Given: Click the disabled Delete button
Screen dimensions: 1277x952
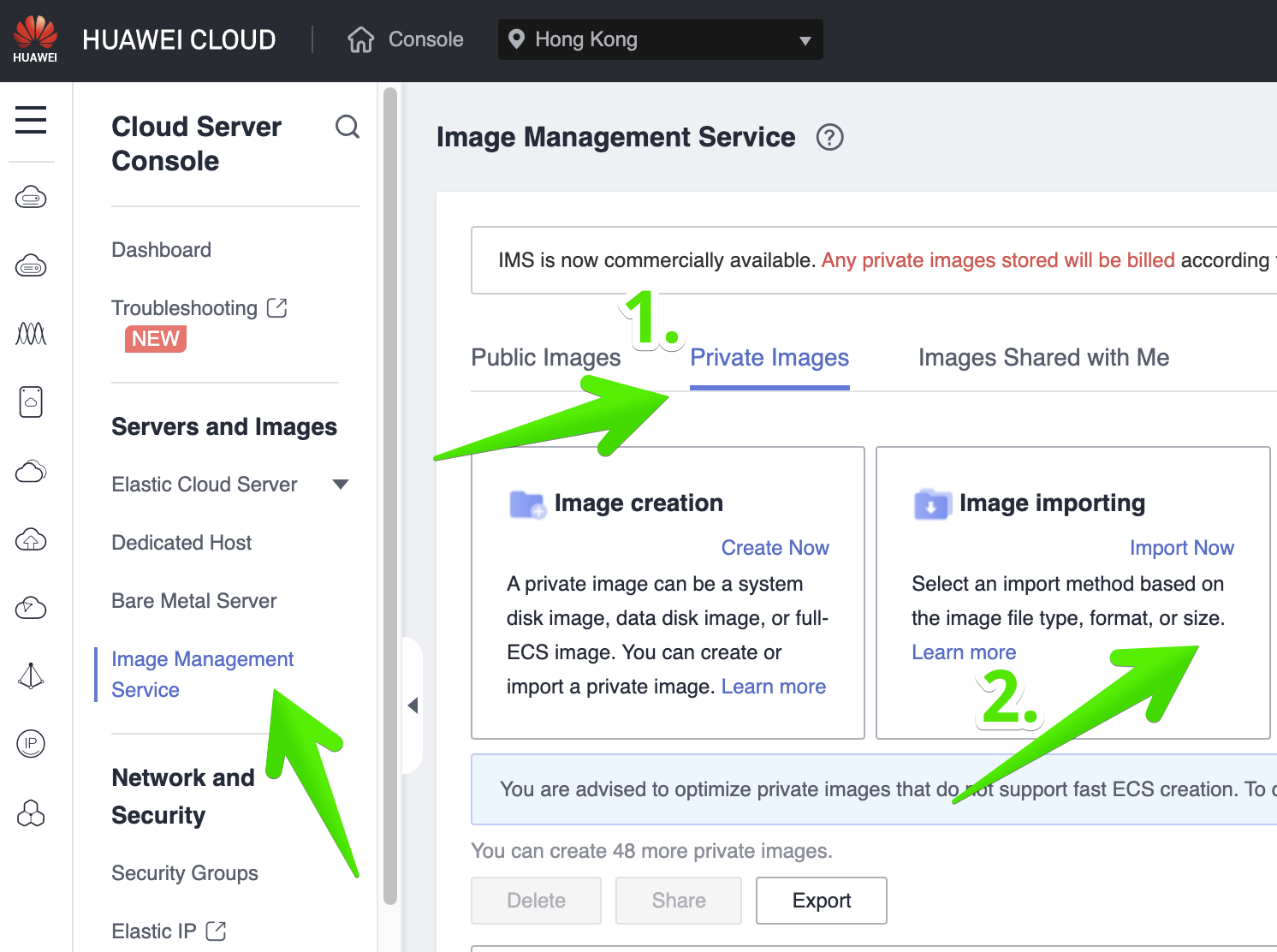Looking at the screenshot, I should [537, 901].
